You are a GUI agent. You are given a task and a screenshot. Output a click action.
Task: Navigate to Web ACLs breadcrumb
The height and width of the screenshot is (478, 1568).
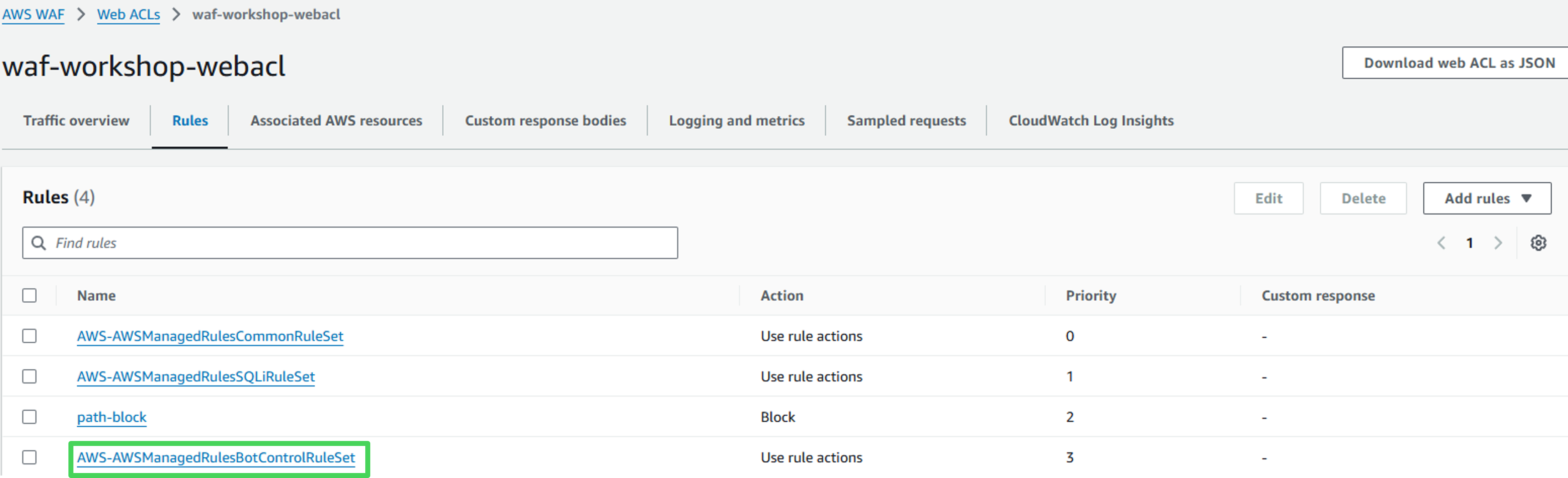coord(128,15)
